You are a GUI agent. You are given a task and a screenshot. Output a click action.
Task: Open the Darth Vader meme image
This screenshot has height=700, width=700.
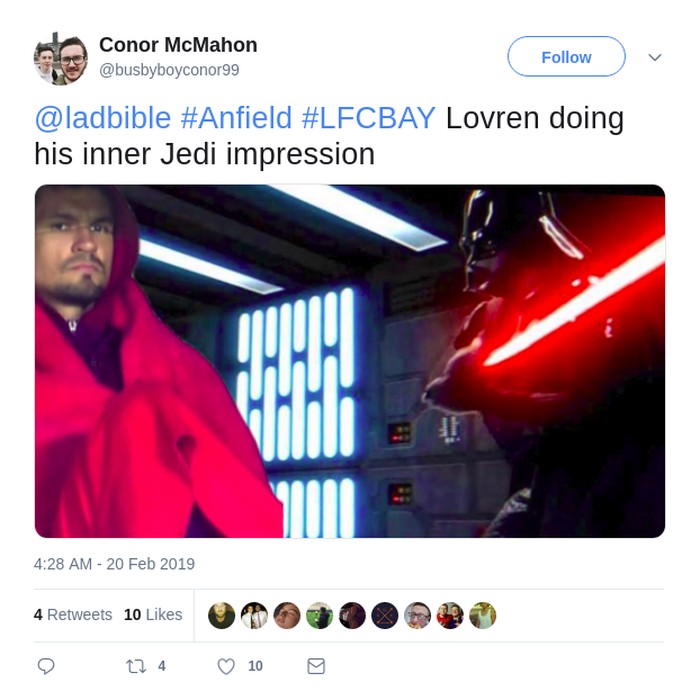(x=350, y=361)
